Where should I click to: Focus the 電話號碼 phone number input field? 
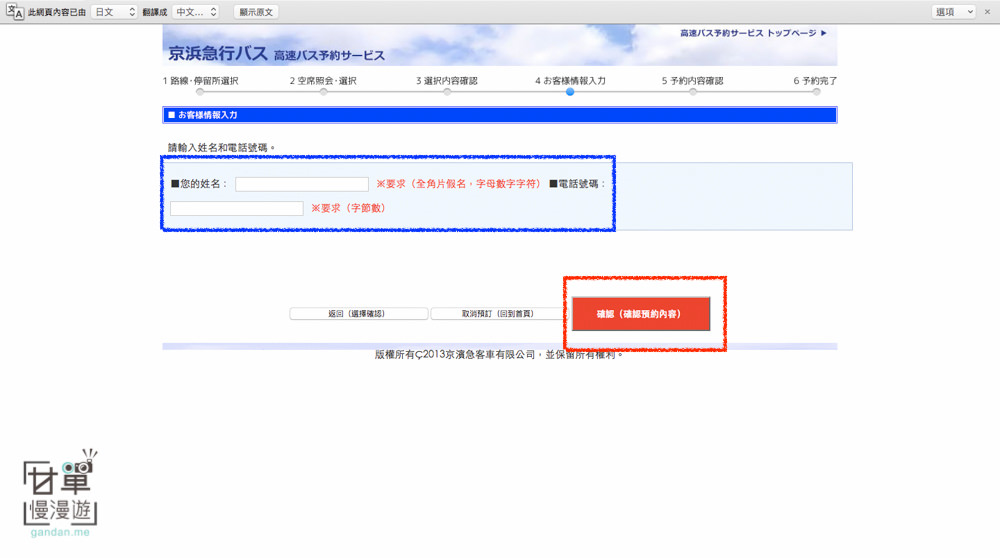coord(237,209)
